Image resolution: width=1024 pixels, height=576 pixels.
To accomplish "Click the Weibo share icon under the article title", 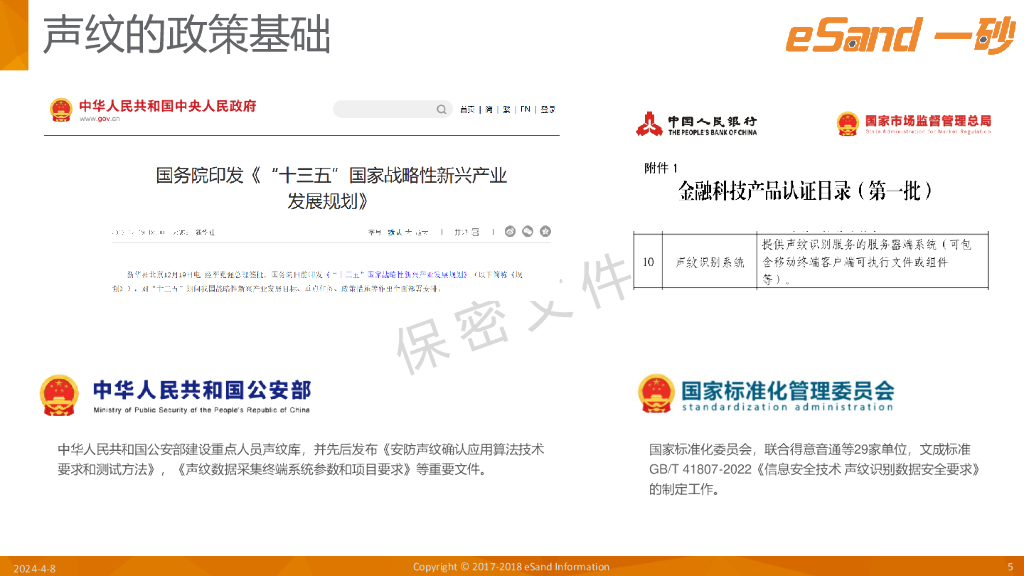I will [511, 231].
